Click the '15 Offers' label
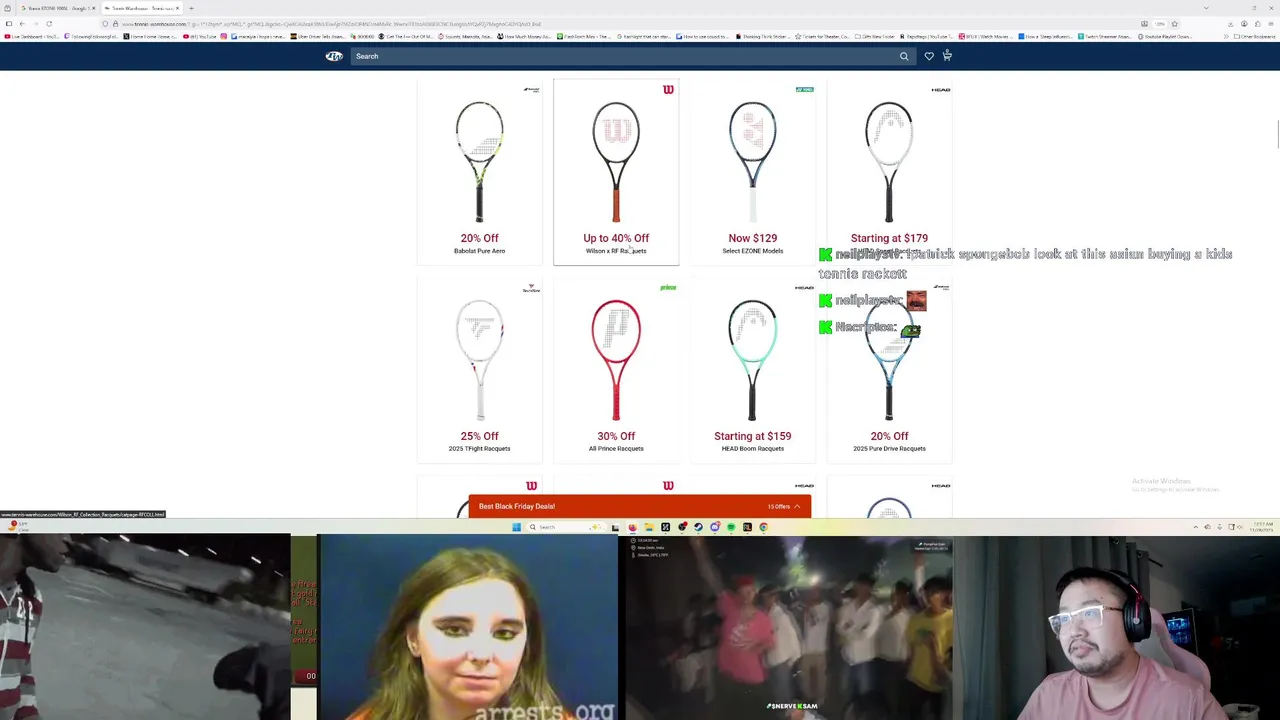 779,506
